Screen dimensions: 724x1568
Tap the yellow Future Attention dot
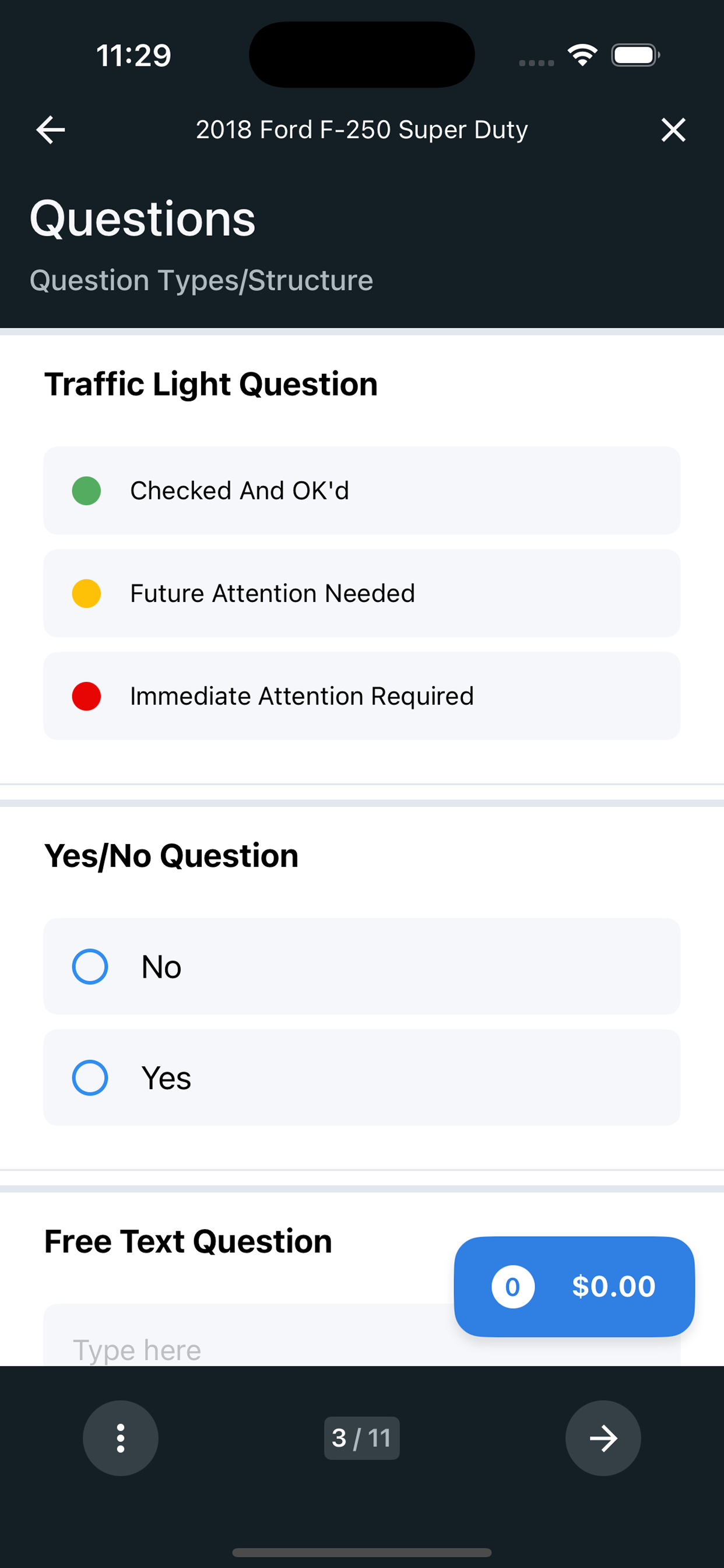pyautogui.click(x=86, y=593)
